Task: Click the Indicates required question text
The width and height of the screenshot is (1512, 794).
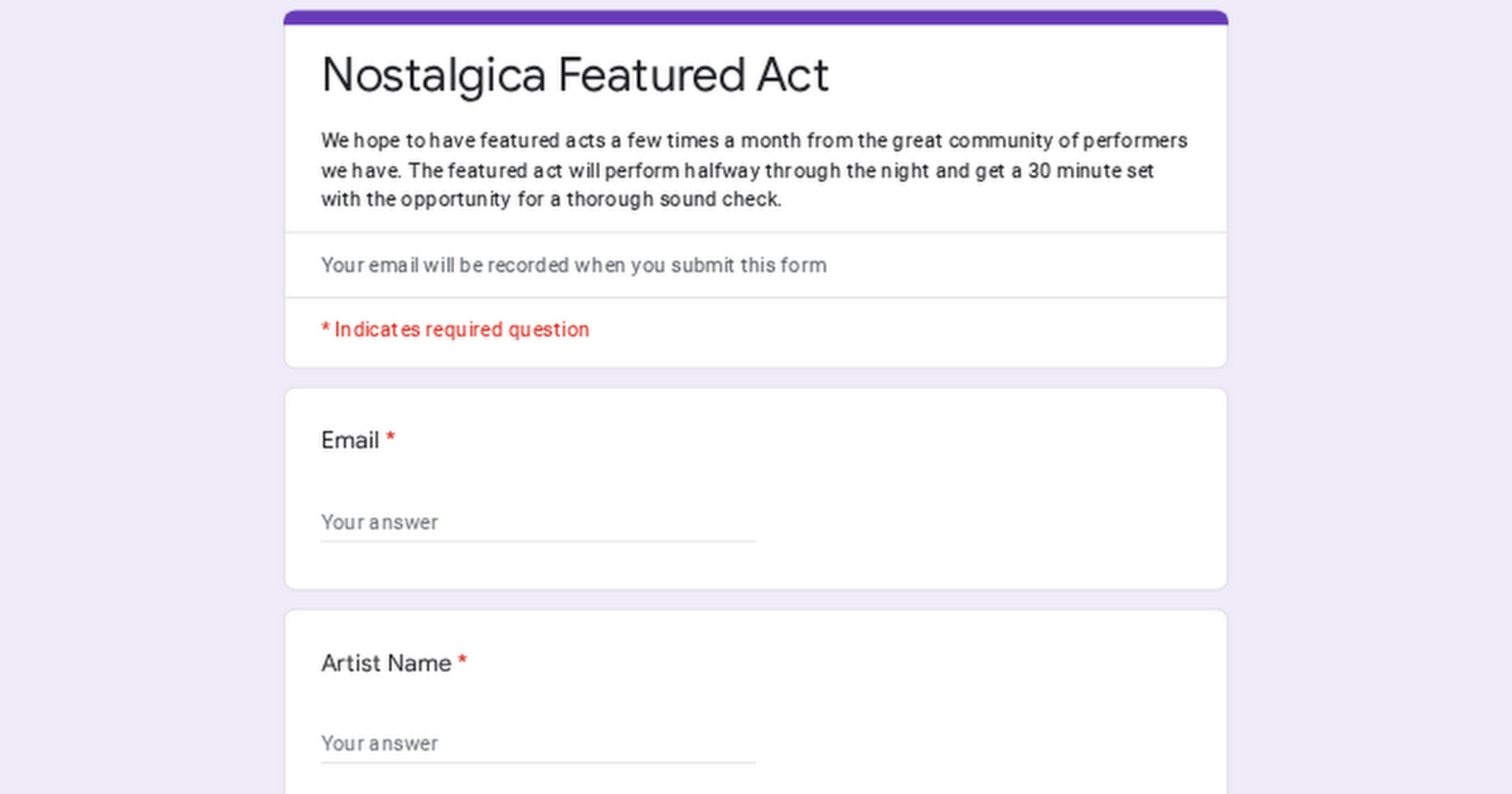Action: pyautogui.click(x=461, y=330)
